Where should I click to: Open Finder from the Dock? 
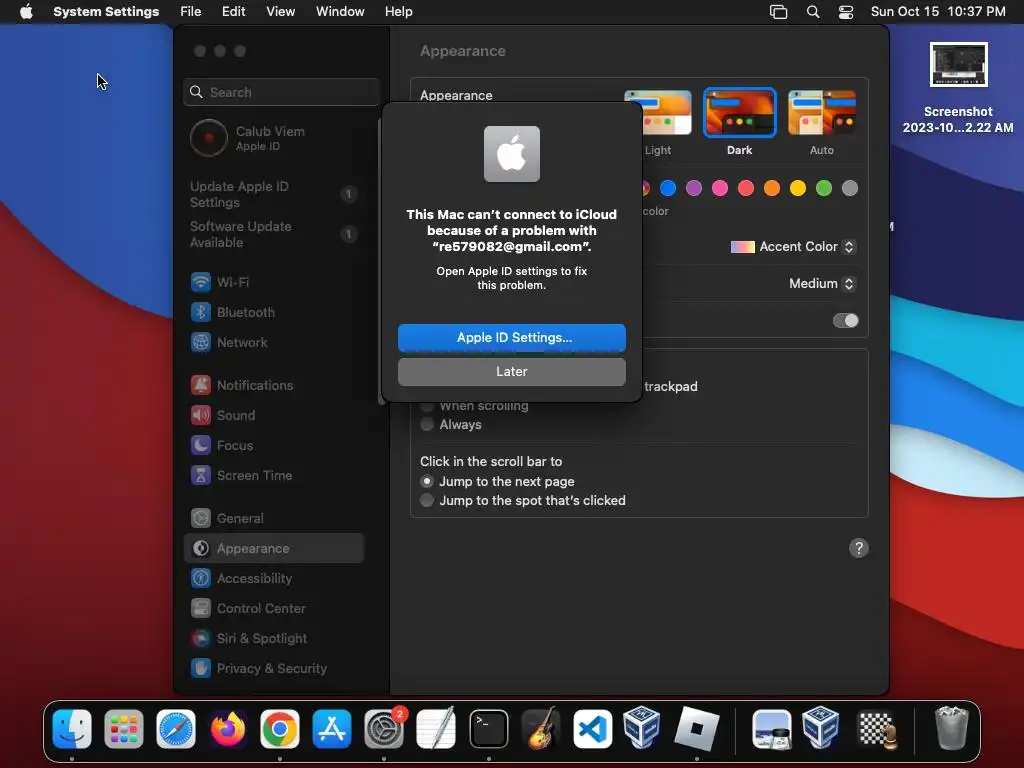coord(72,729)
